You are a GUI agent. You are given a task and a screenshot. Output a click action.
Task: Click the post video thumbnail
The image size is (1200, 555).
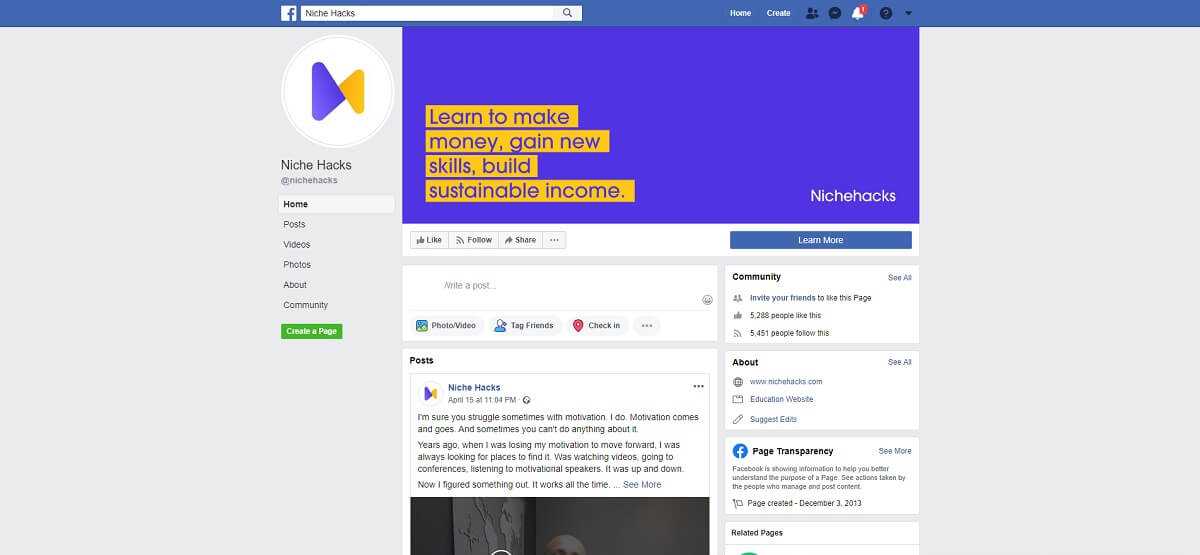point(560,526)
